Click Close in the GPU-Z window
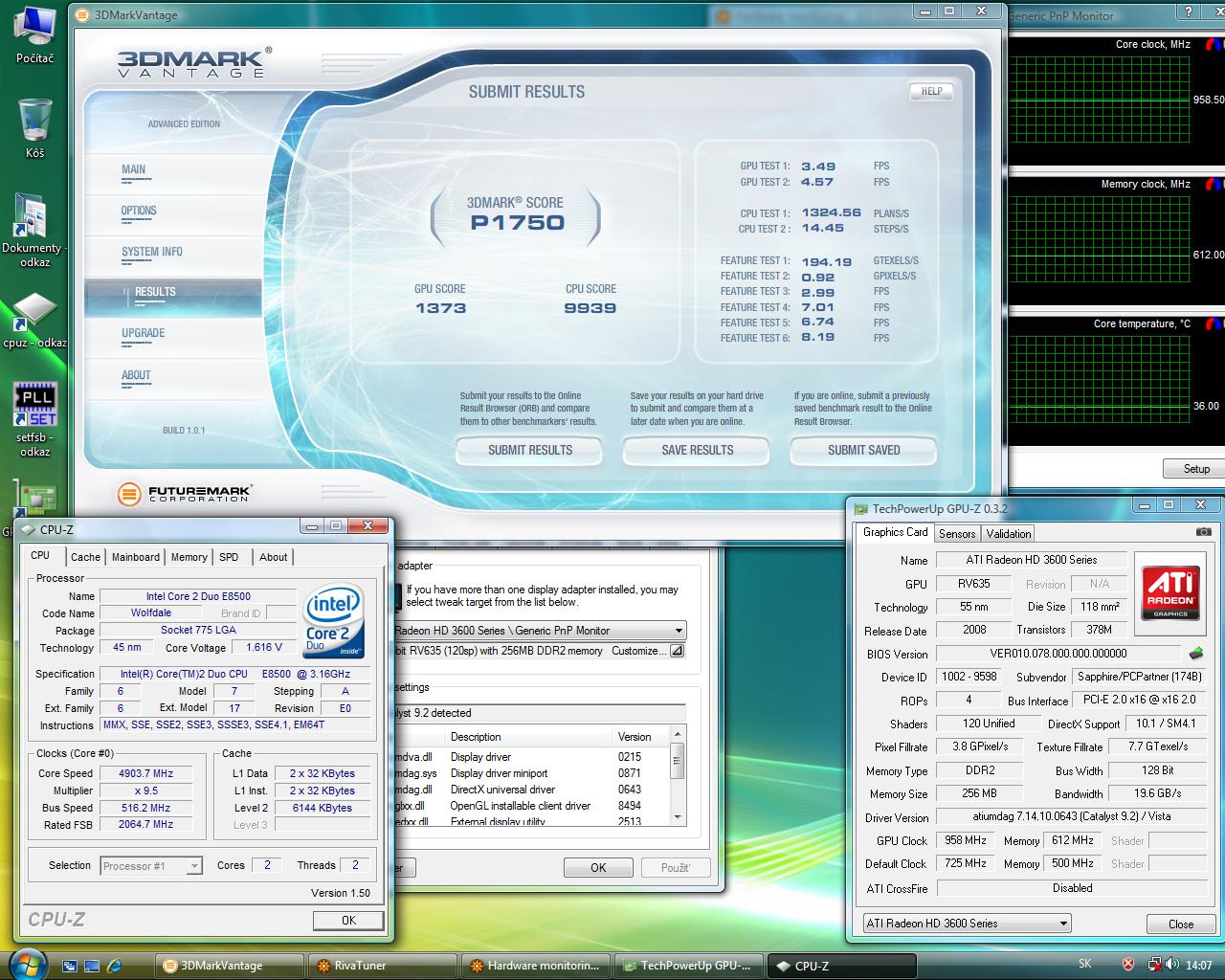This screenshot has height=980, width=1225. tap(1181, 924)
